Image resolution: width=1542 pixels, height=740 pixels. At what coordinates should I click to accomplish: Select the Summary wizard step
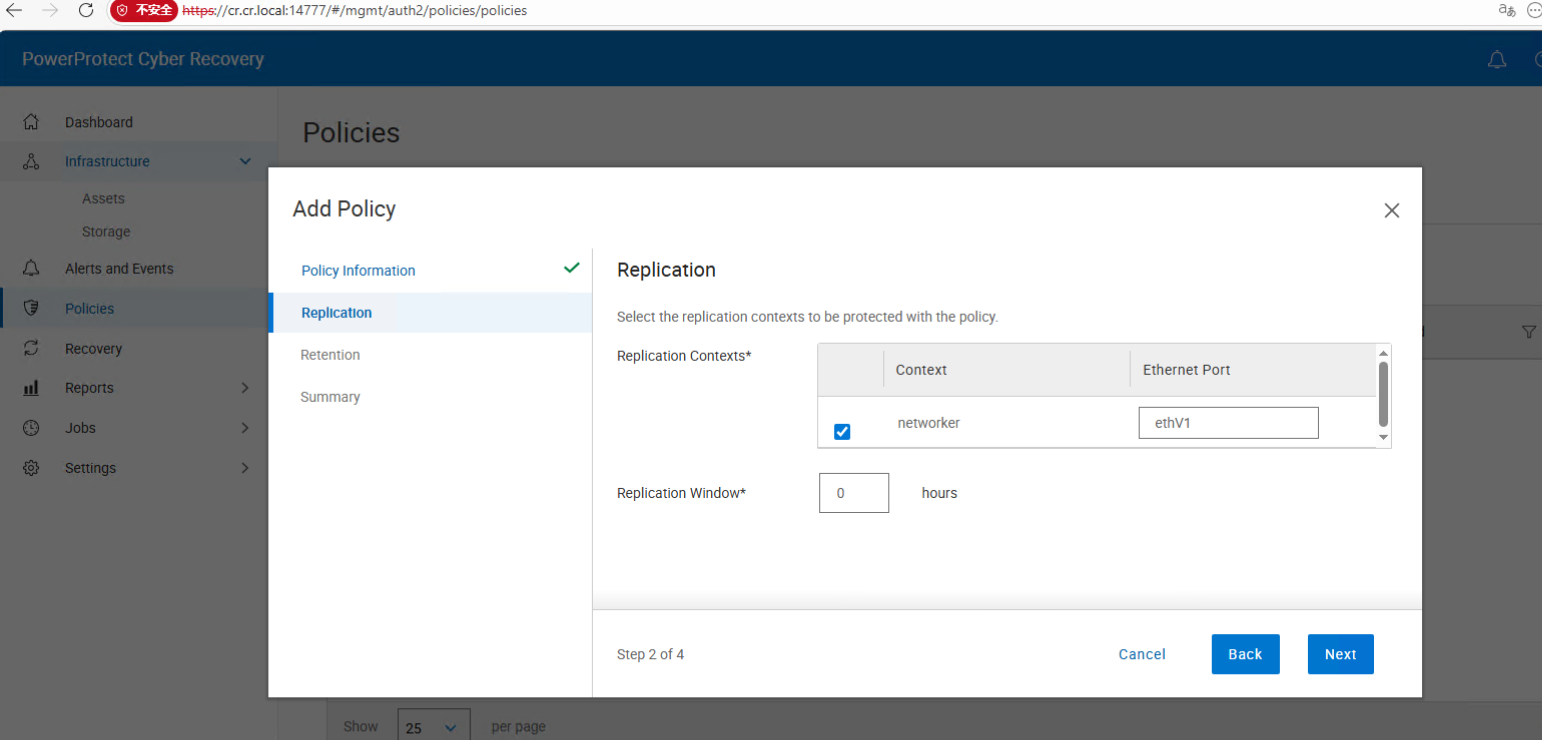[330, 396]
